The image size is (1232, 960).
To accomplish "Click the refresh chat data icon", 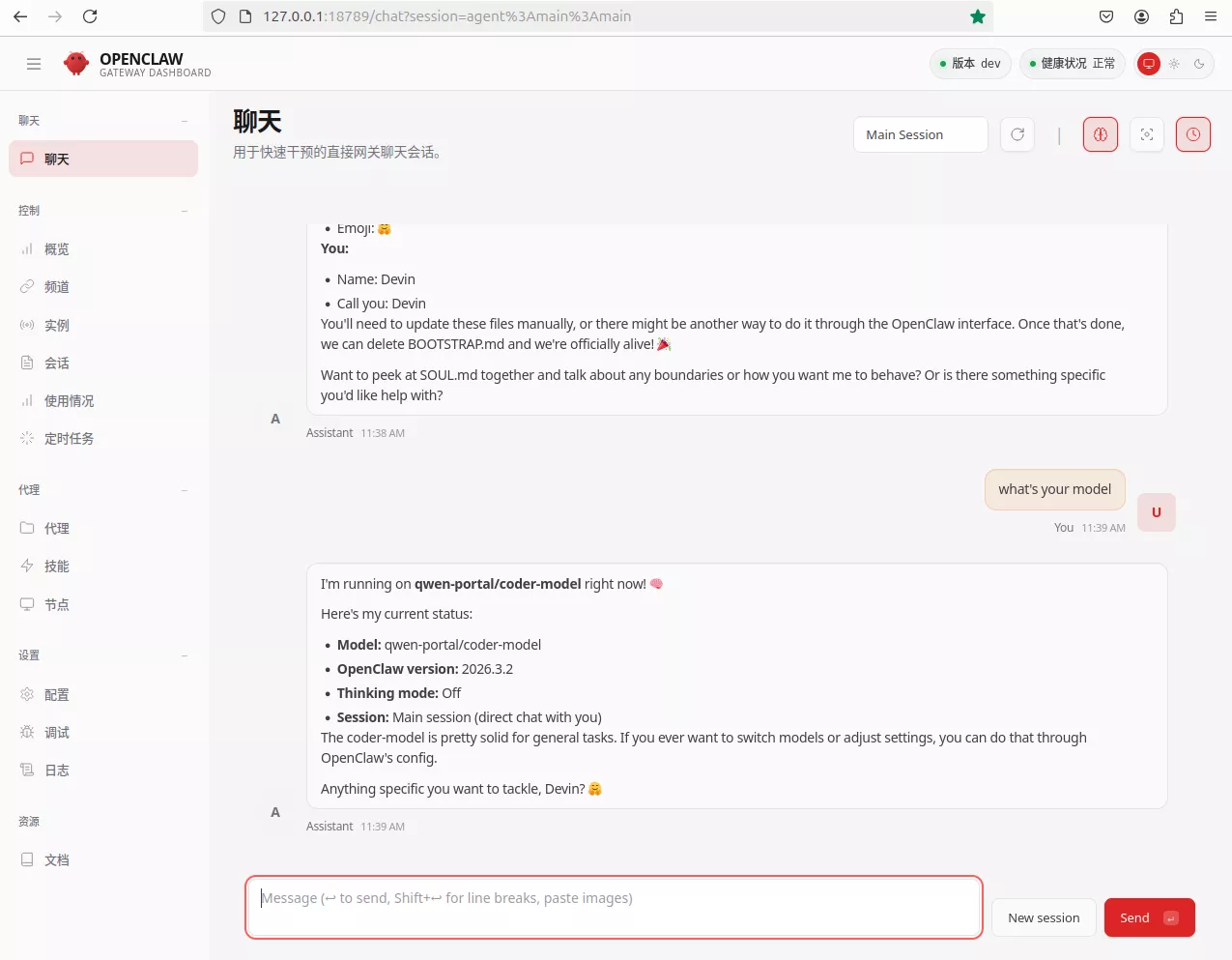I will click(x=1017, y=135).
